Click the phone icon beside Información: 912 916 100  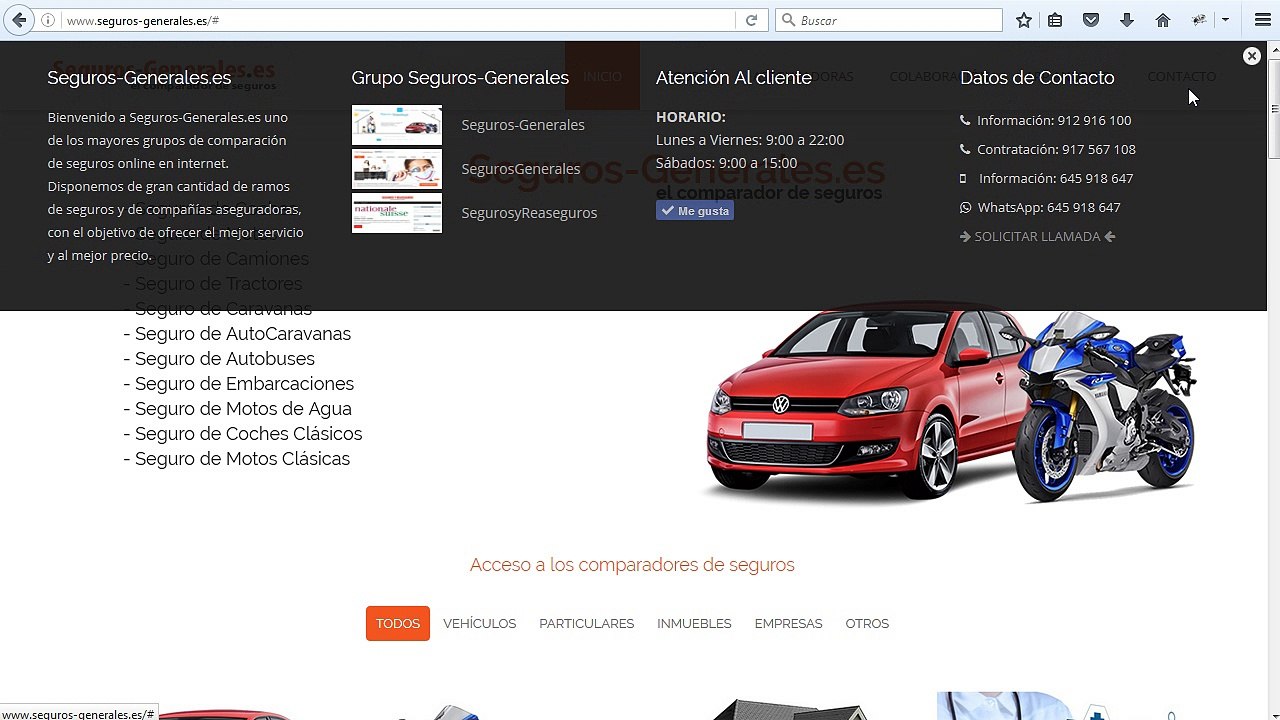(x=965, y=120)
